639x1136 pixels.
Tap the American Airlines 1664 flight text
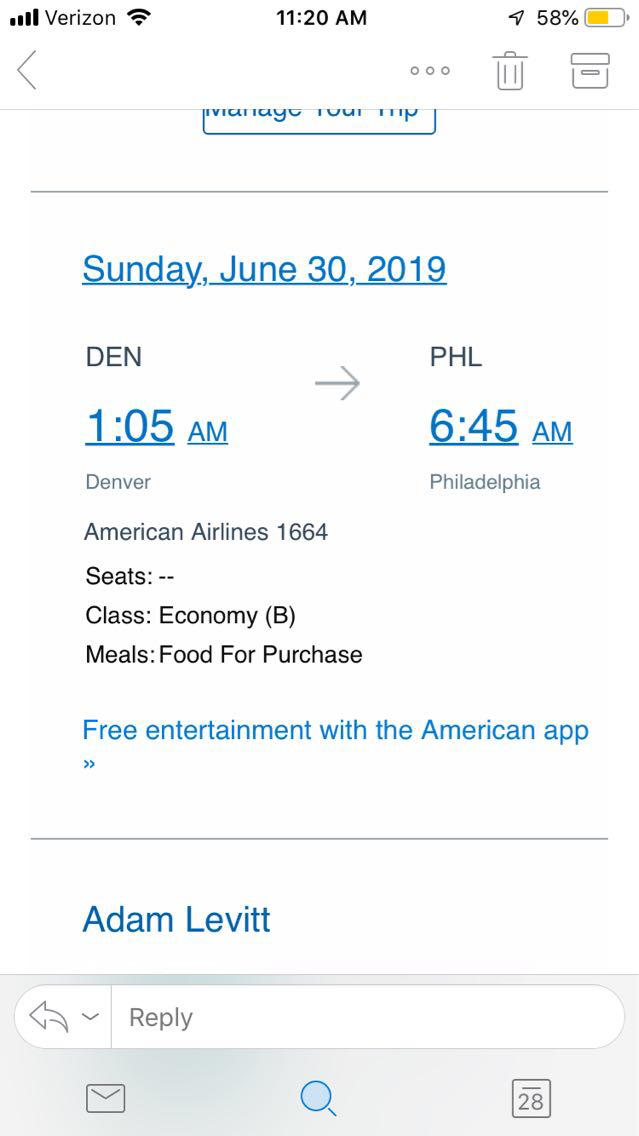pos(206,532)
